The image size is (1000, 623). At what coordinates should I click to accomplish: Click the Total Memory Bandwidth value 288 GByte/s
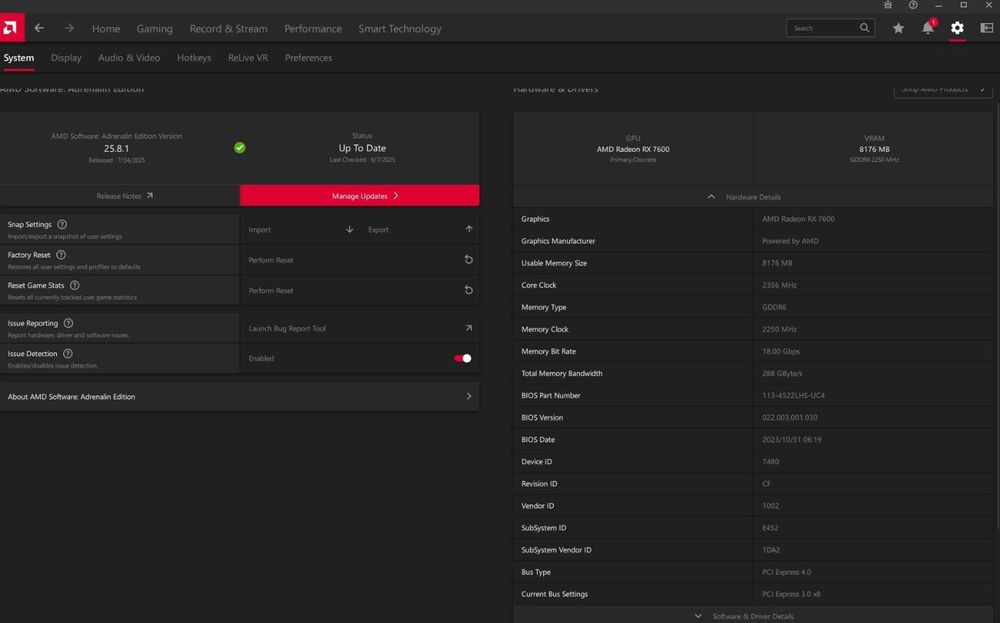782,374
